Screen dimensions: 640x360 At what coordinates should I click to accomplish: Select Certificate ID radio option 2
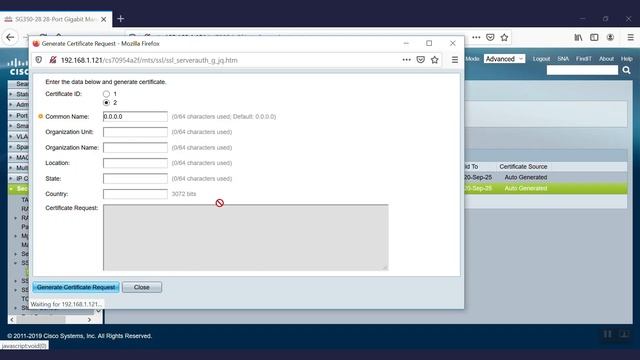click(107, 102)
